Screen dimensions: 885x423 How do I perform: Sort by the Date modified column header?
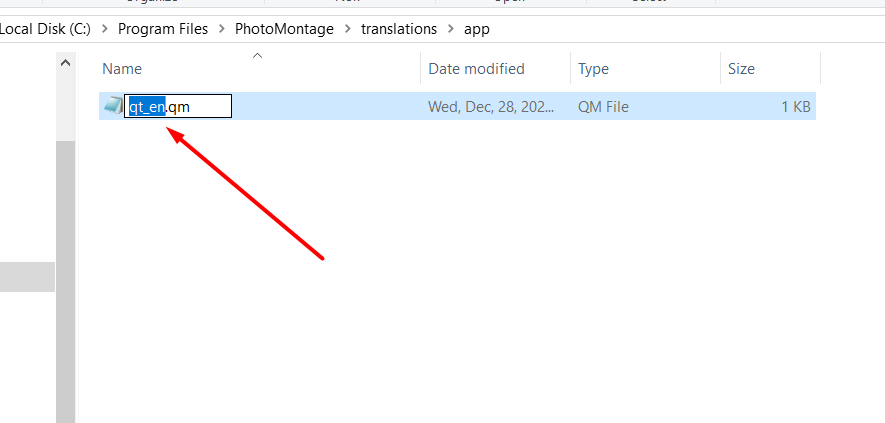point(496,69)
